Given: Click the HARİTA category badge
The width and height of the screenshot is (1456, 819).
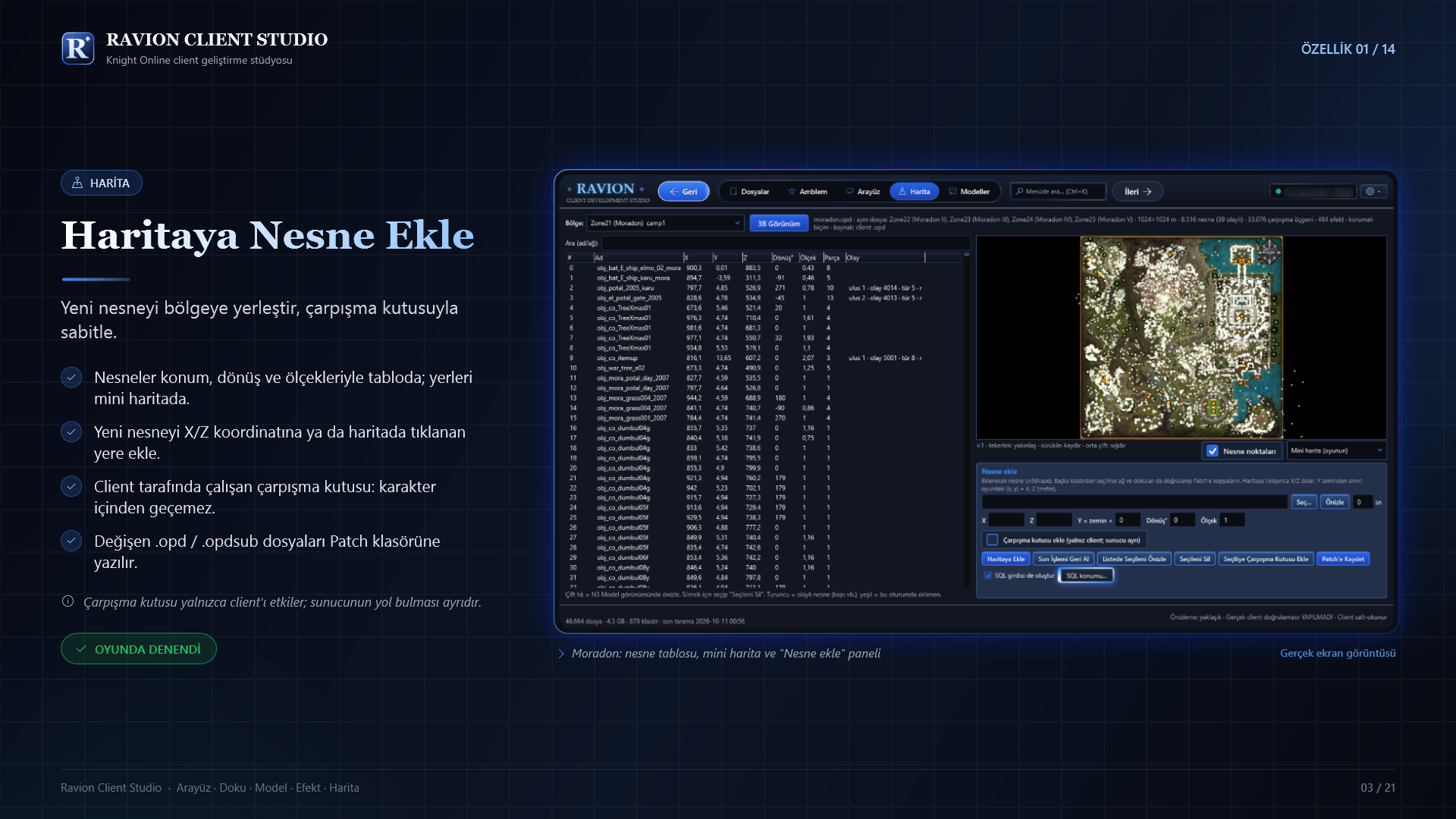Looking at the screenshot, I should click(102, 183).
